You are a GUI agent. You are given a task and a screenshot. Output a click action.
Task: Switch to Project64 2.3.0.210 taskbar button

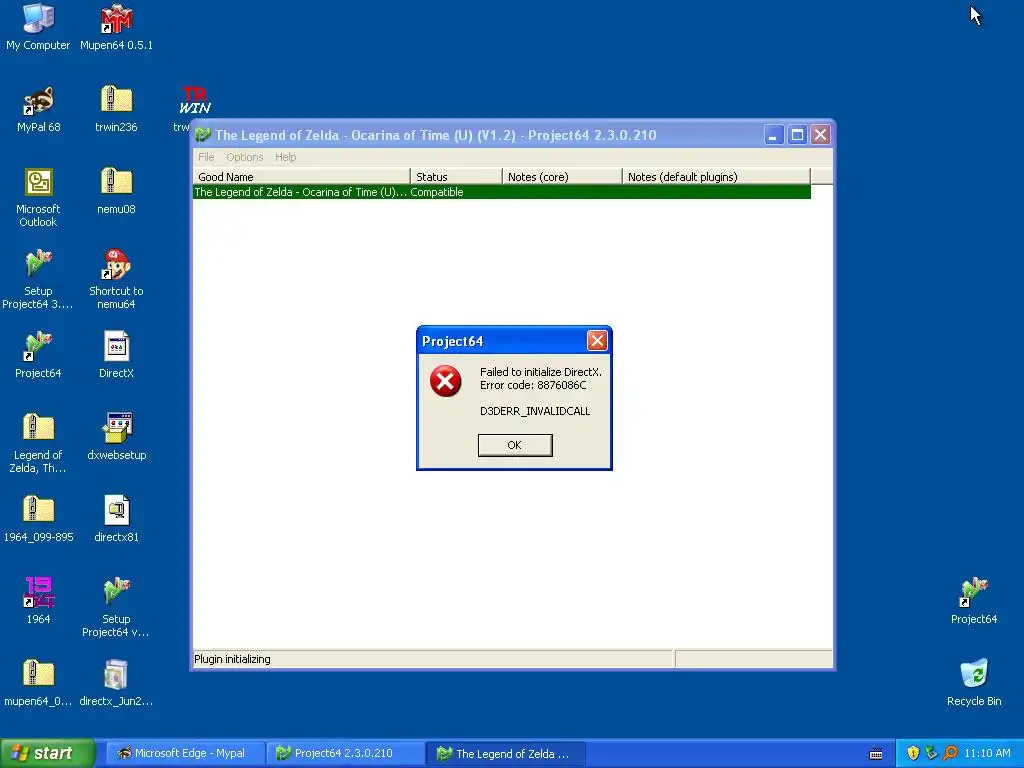(345, 753)
